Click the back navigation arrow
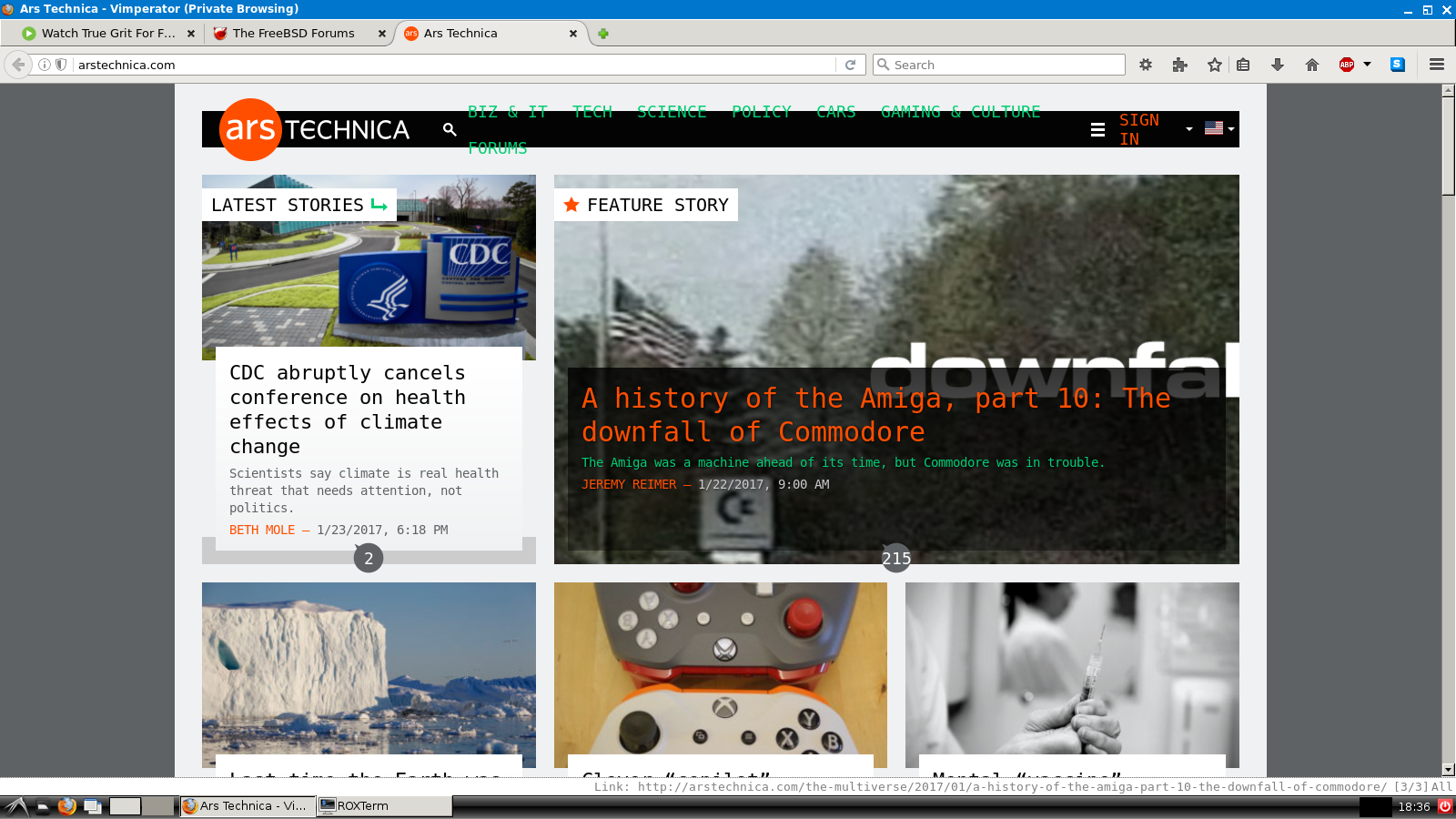The height and width of the screenshot is (819, 1456). point(18,65)
